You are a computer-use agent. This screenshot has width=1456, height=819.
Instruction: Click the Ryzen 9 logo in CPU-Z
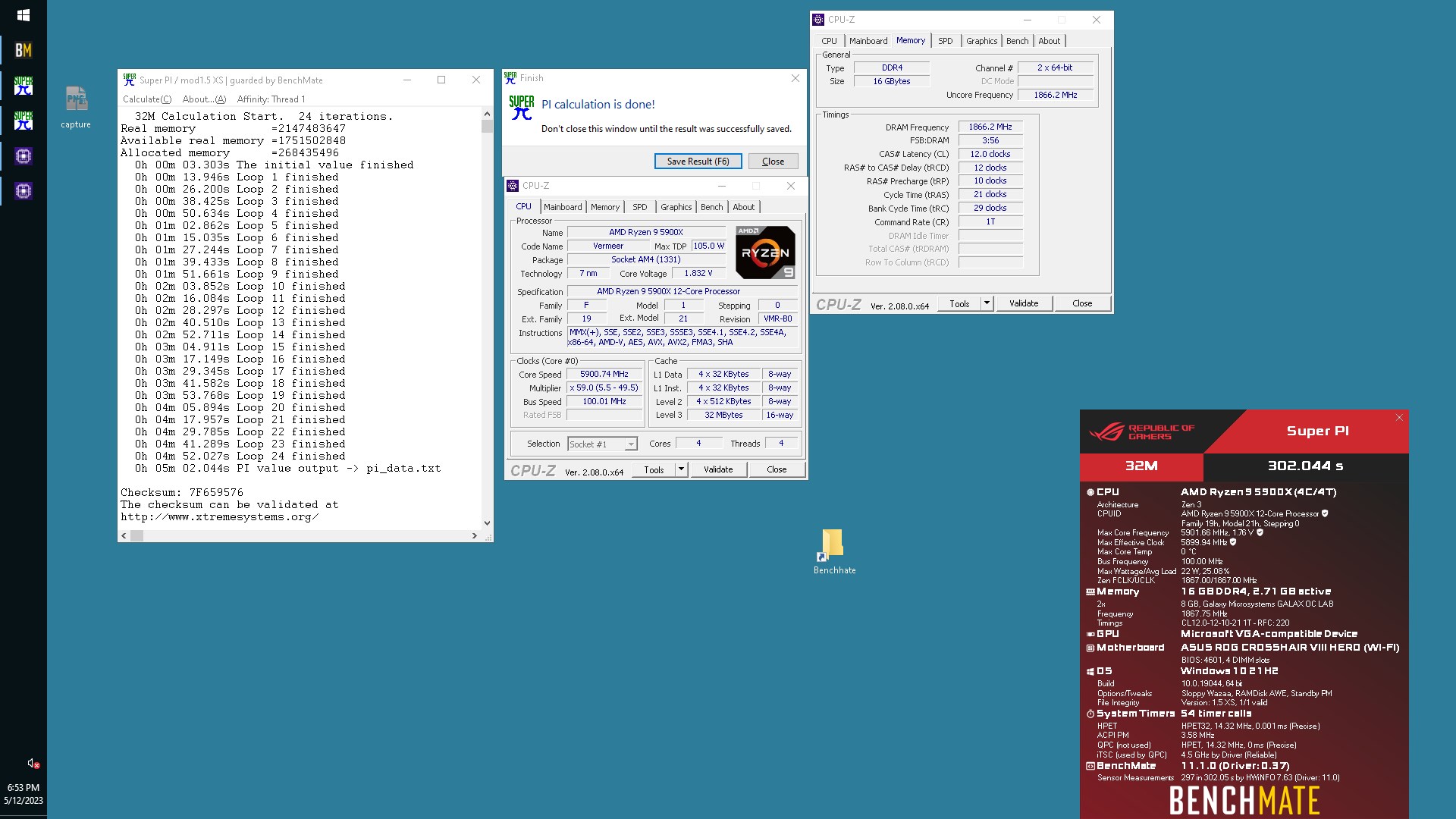tap(765, 253)
